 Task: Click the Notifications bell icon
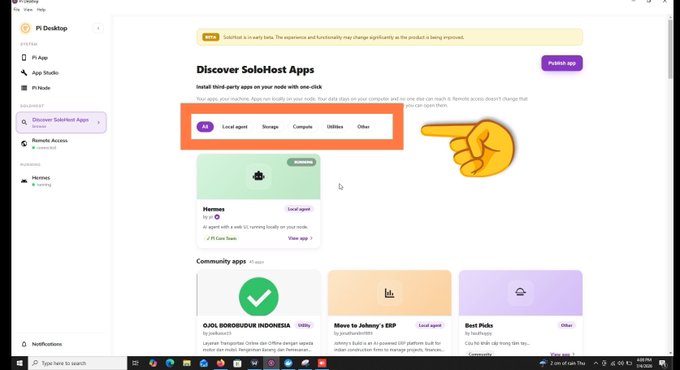pyautogui.click(x=24, y=344)
